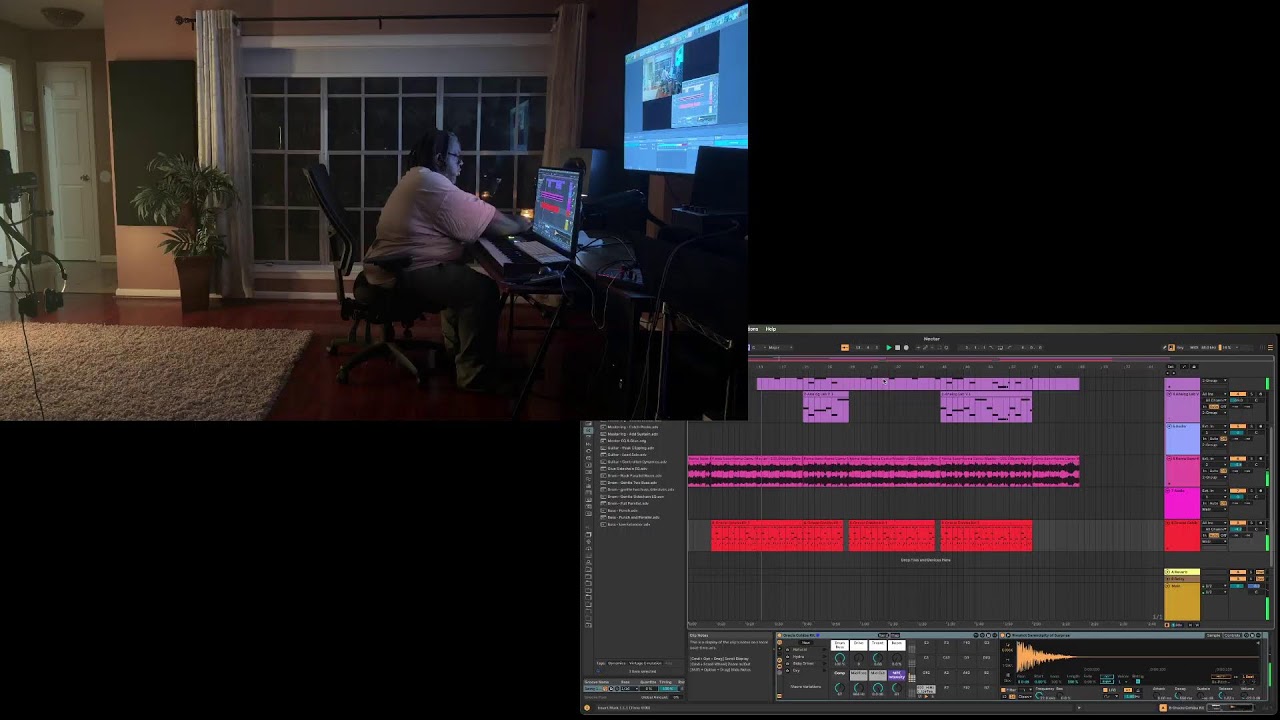1280x720 pixels.
Task: Click the Stop button in the transport
Action: [897, 347]
